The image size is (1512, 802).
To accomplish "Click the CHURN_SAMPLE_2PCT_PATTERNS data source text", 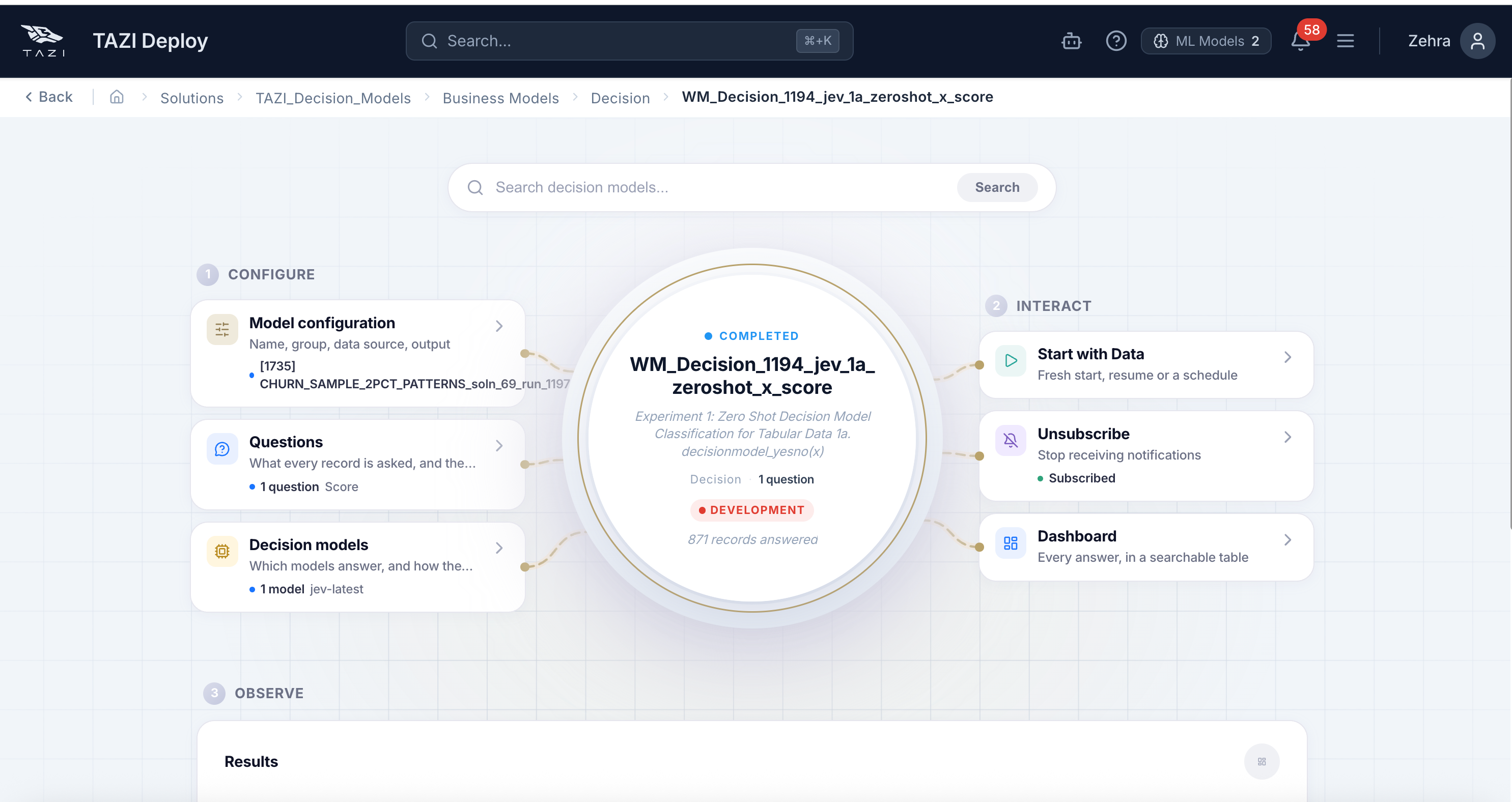I will click(414, 384).
